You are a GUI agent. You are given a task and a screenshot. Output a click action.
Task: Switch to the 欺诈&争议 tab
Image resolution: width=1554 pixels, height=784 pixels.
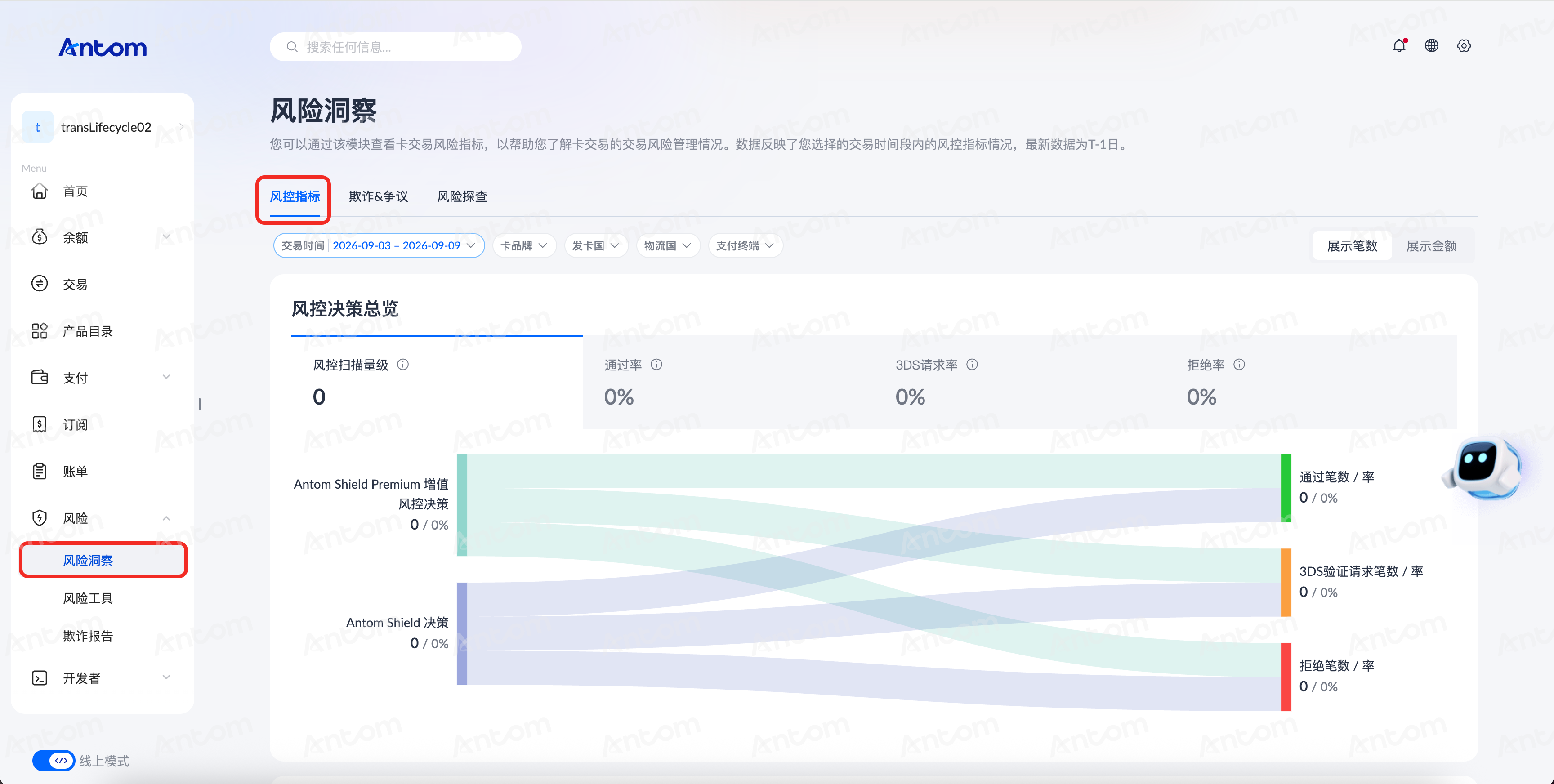[x=378, y=196]
